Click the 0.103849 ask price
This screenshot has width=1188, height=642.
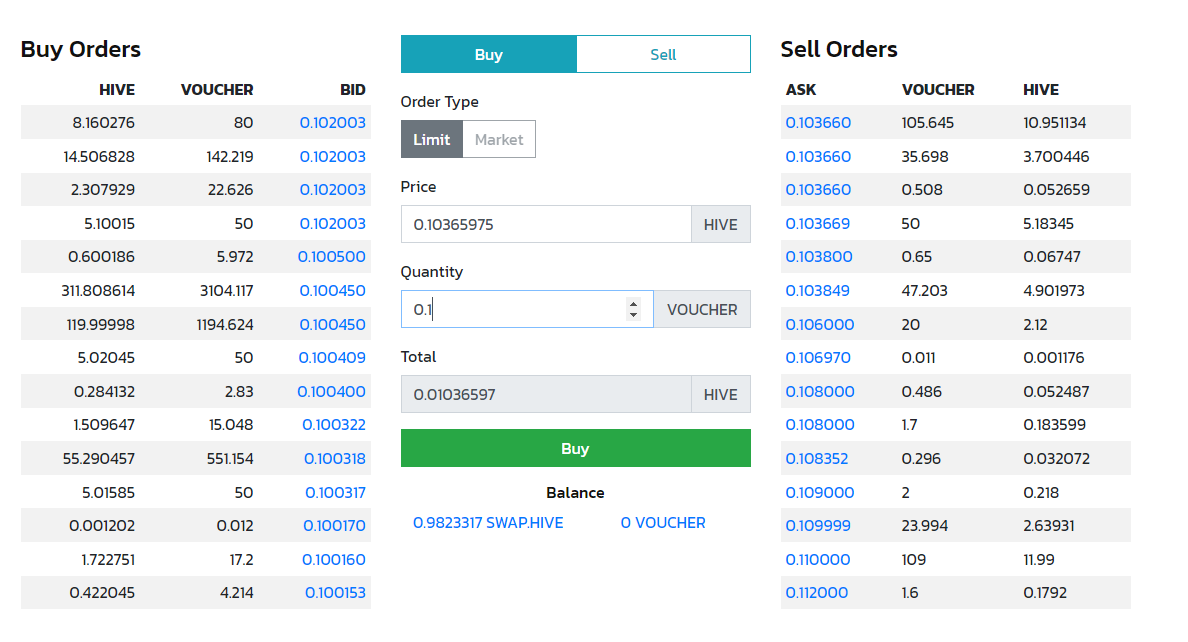tap(818, 290)
